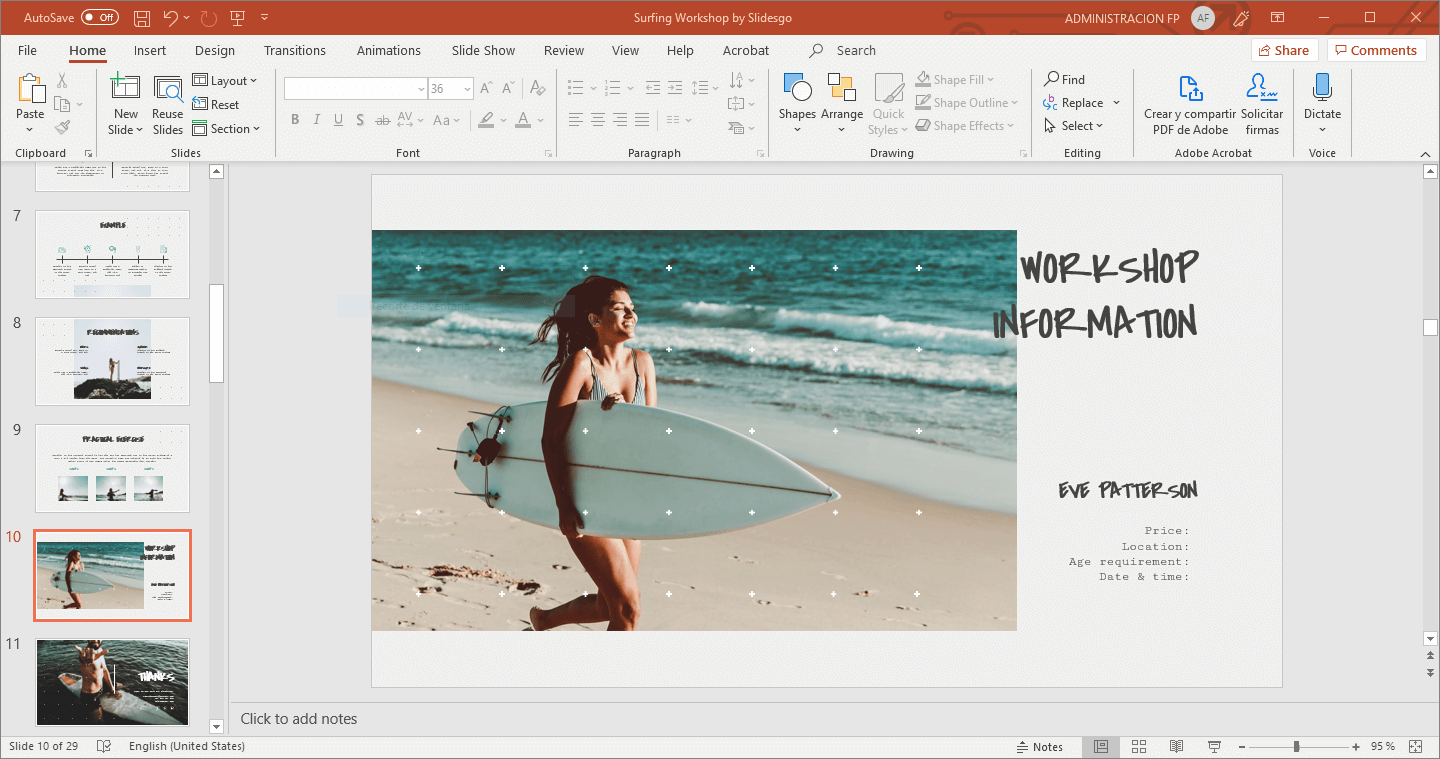Click English (United States) language
1440x759 pixels.
(187, 747)
